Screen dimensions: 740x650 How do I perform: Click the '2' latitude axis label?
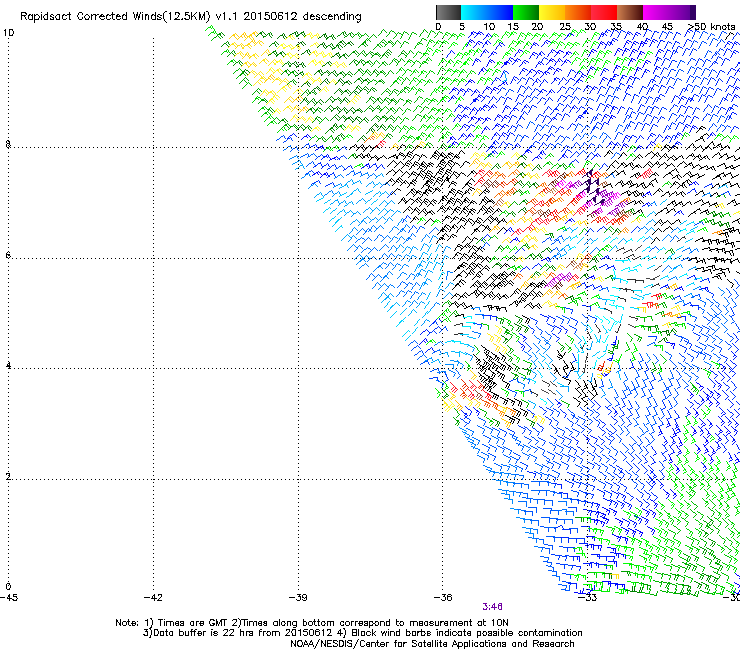pos(8,477)
